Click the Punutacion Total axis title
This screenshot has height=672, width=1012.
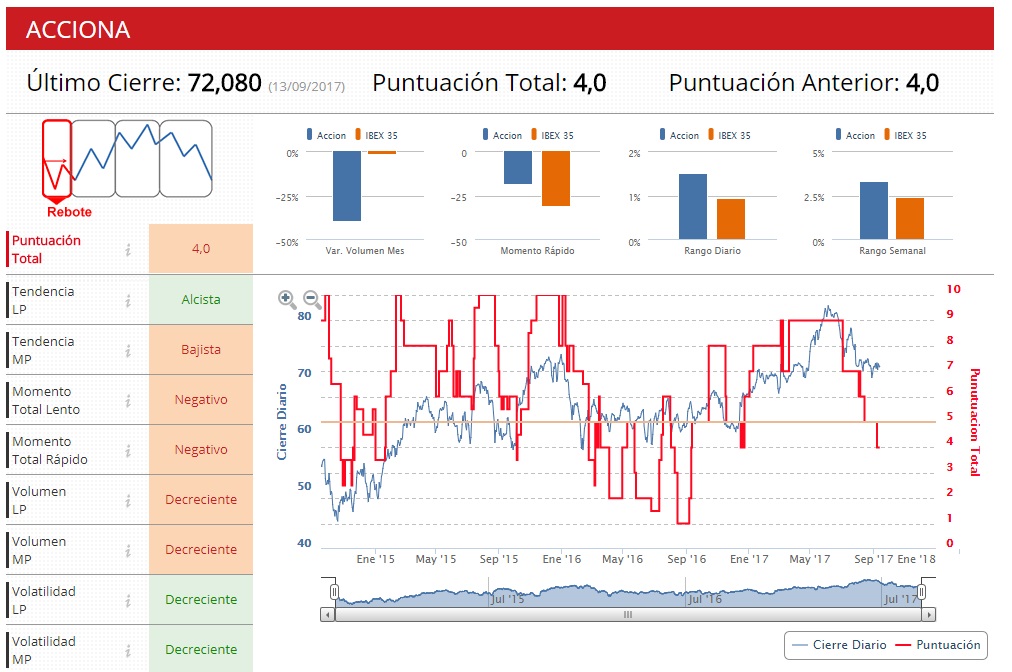(x=975, y=422)
